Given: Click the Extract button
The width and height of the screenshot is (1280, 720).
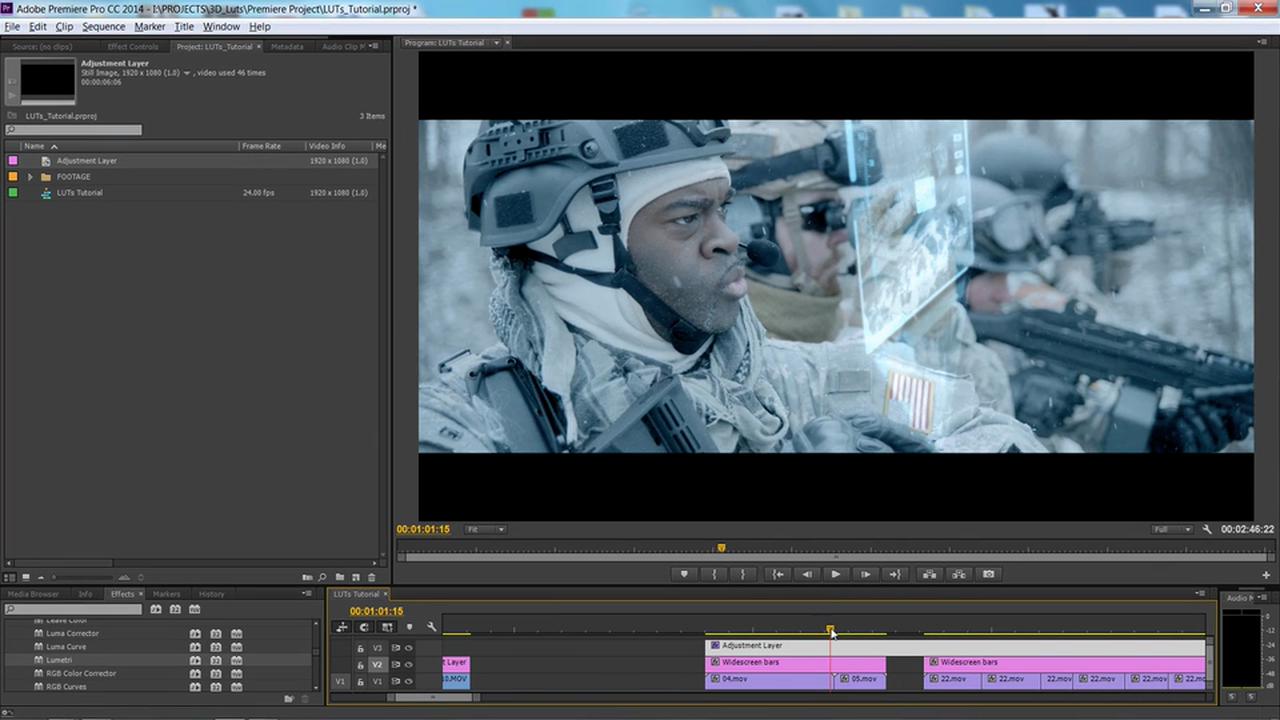Looking at the screenshot, I should point(959,574).
